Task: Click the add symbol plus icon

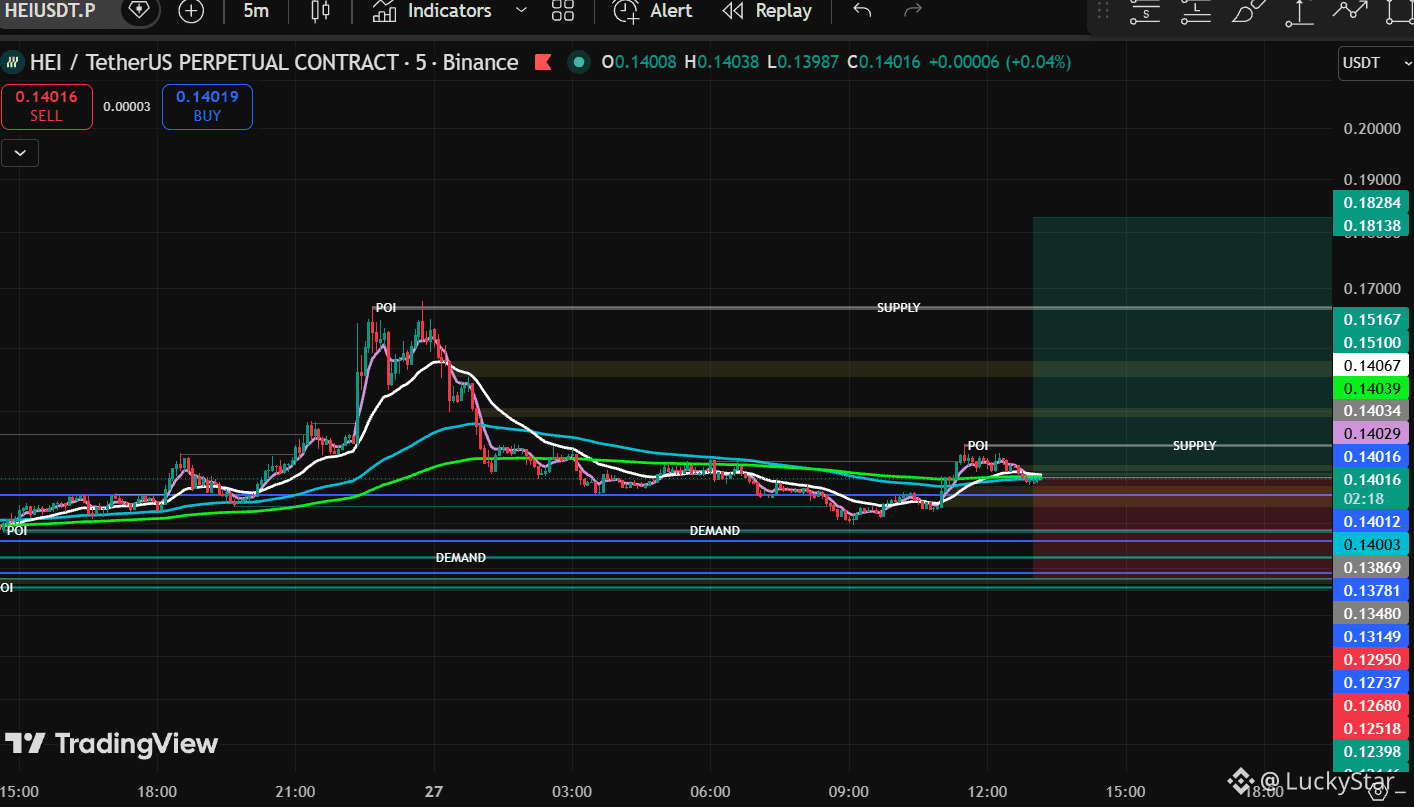Action: point(190,11)
